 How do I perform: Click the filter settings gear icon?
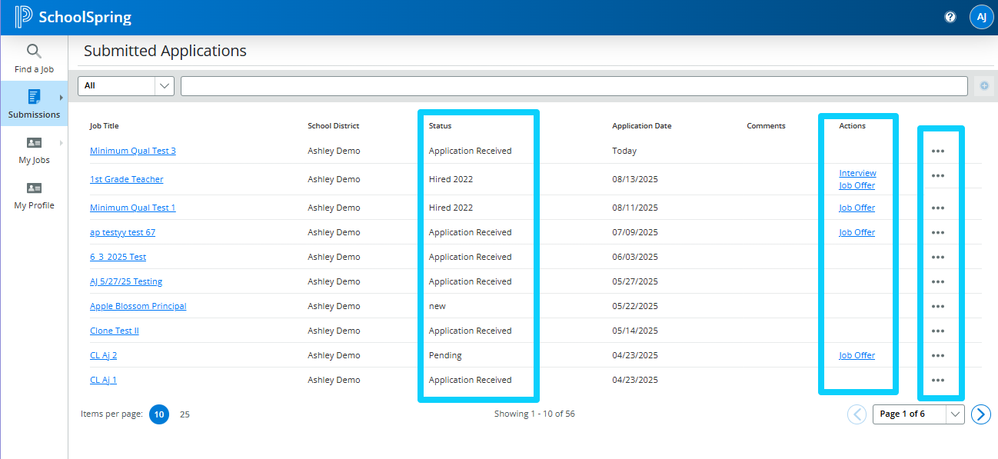(x=984, y=86)
